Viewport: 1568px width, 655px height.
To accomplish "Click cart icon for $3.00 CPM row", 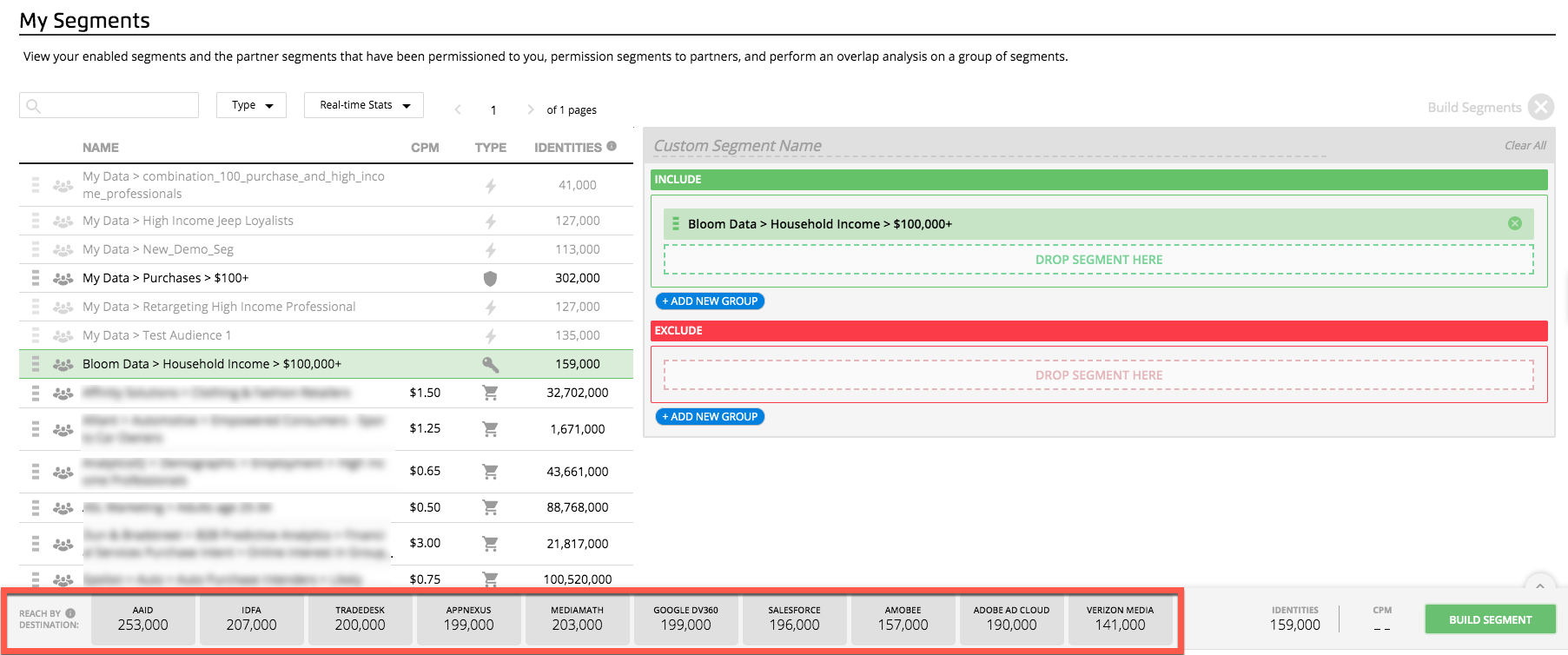I will click(490, 544).
